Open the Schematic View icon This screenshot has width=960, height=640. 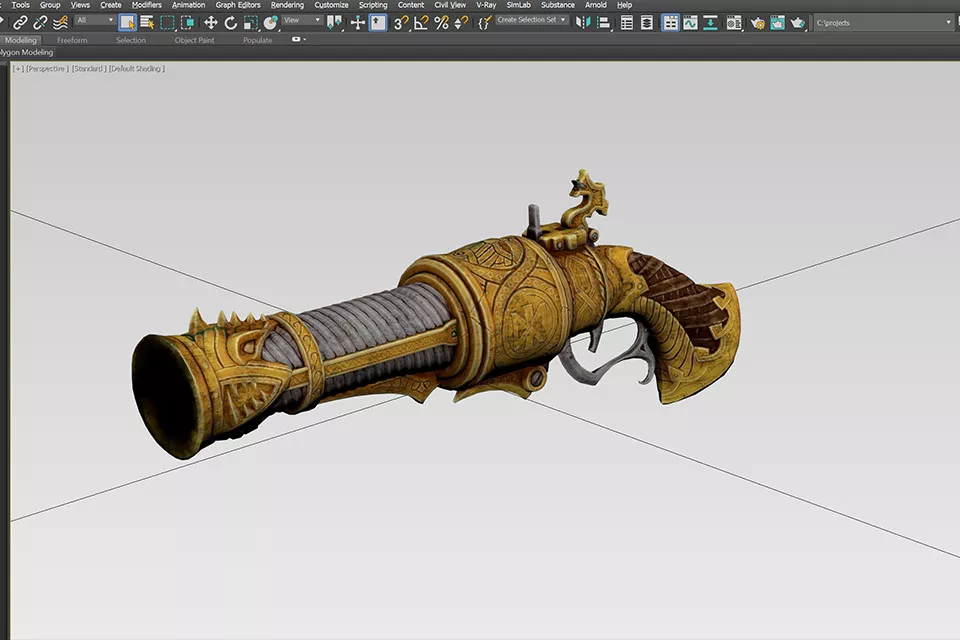710,23
